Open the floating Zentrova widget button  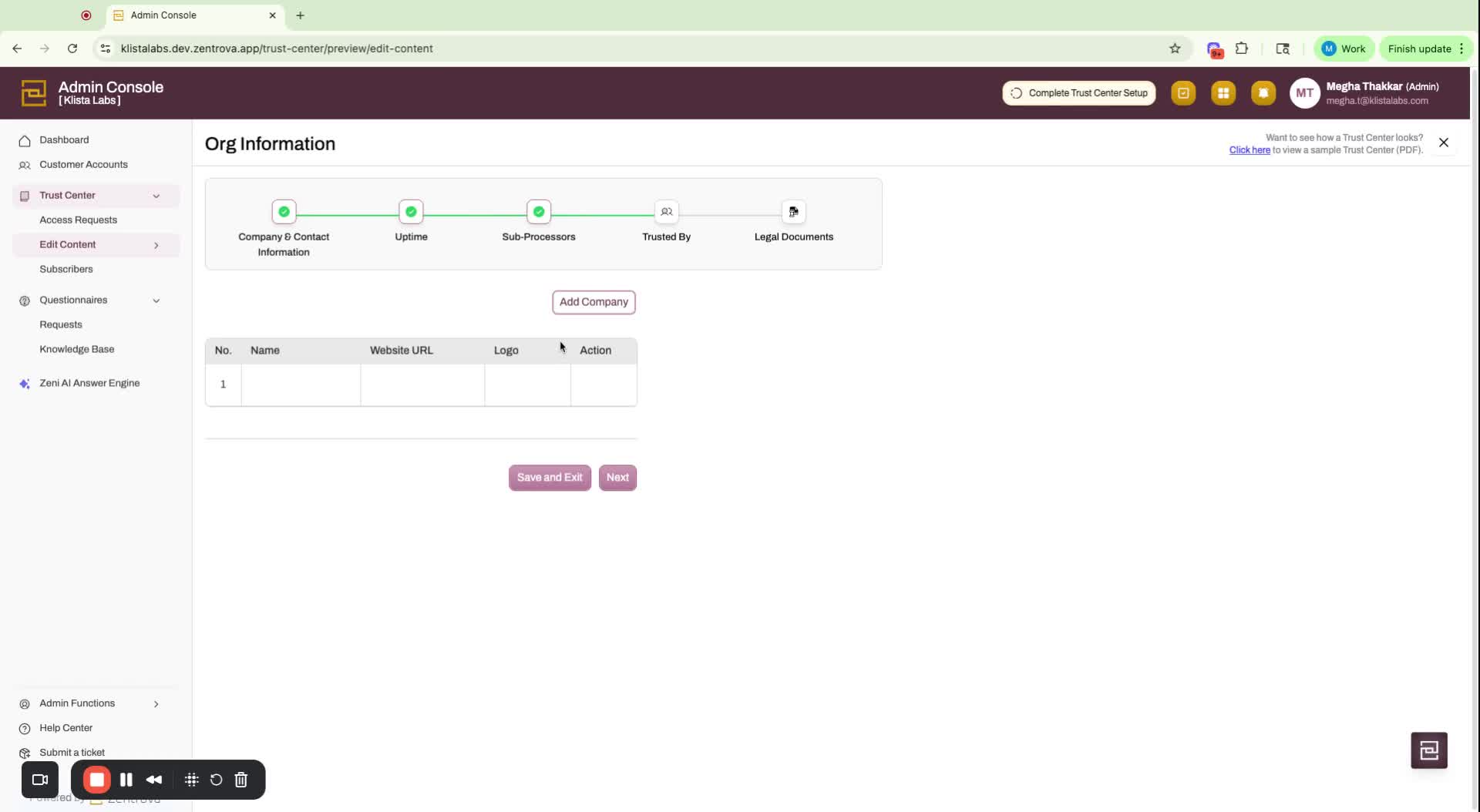click(x=1429, y=750)
